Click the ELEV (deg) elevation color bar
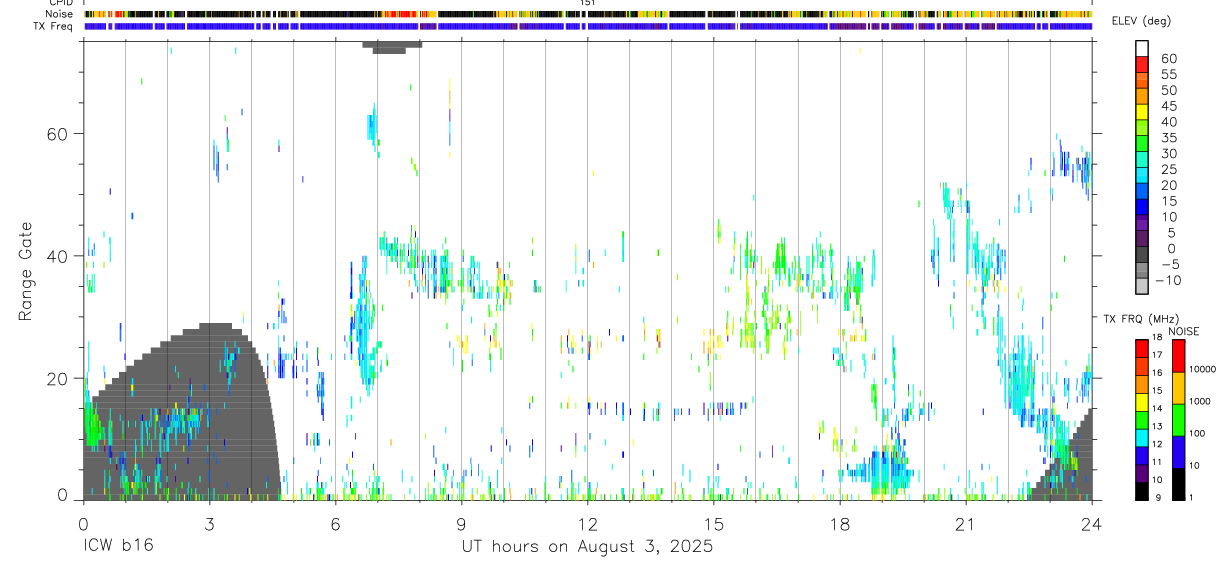The height and width of the screenshot is (567, 1228). click(x=1142, y=168)
